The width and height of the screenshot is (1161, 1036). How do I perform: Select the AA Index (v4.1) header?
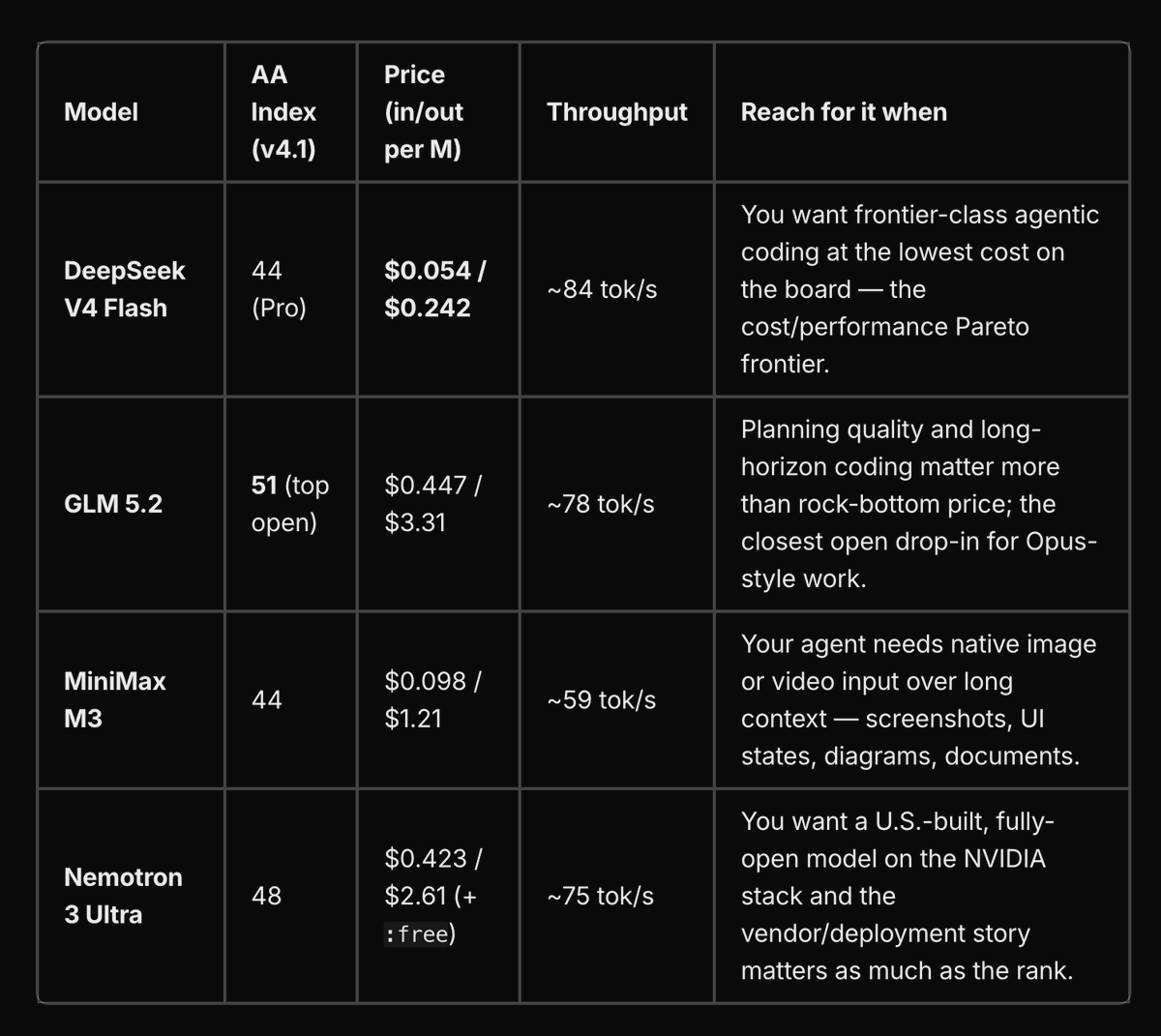click(283, 112)
